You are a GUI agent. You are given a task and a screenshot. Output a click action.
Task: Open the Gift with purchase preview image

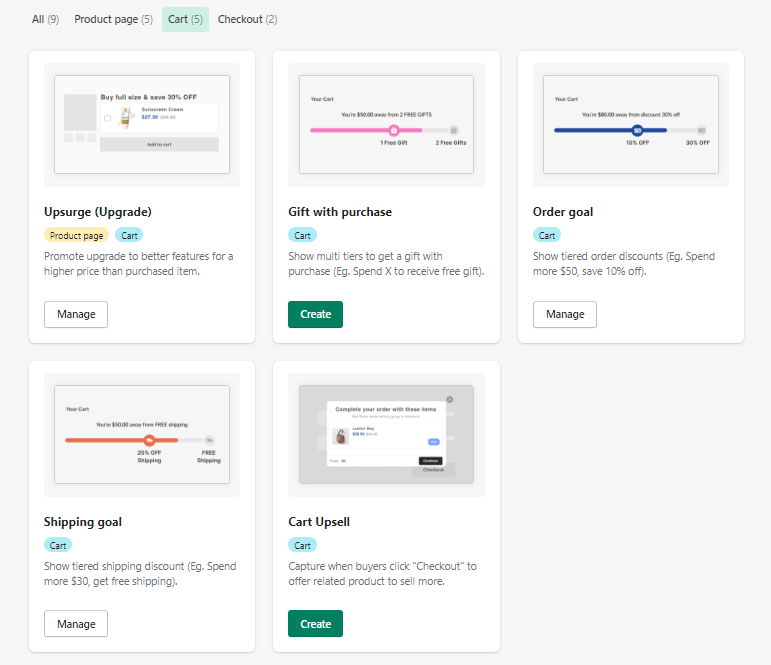(x=386, y=124)
